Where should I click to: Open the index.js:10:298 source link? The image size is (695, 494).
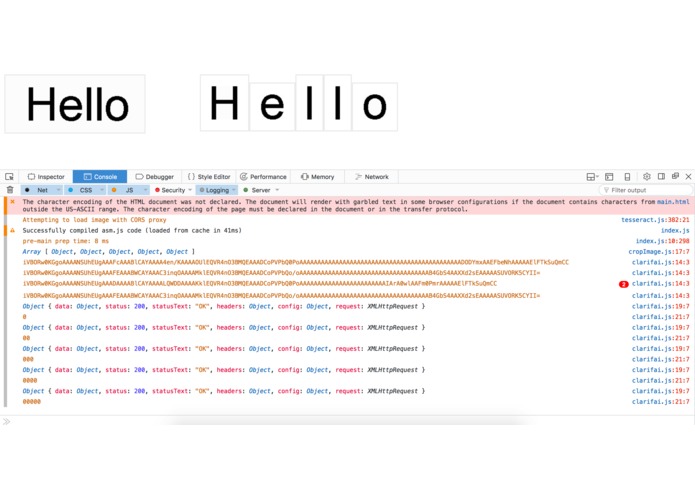point(663,241)
